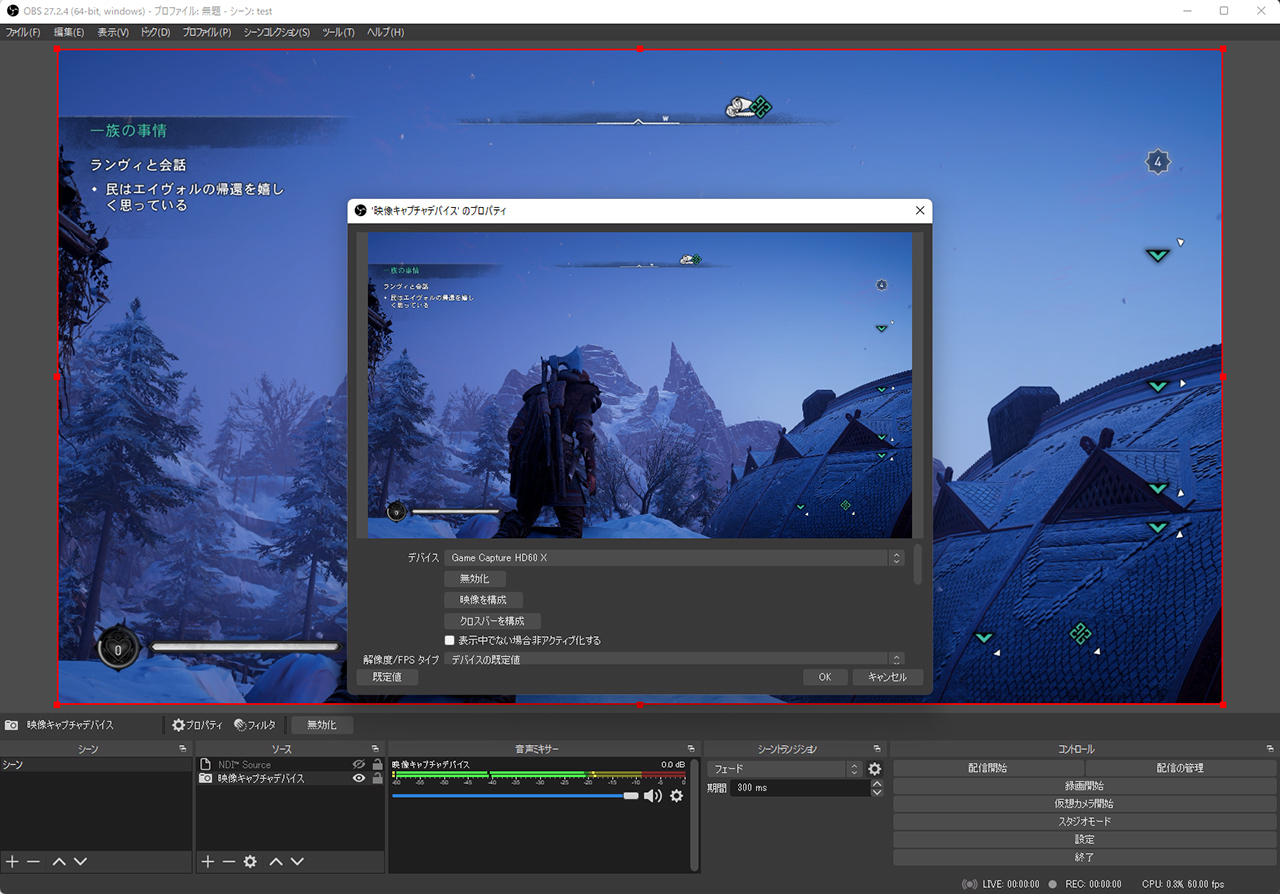This screenshot has height=894, width=1280.
Task: Add a new scene with plus icon
Action: pos(12,861)
